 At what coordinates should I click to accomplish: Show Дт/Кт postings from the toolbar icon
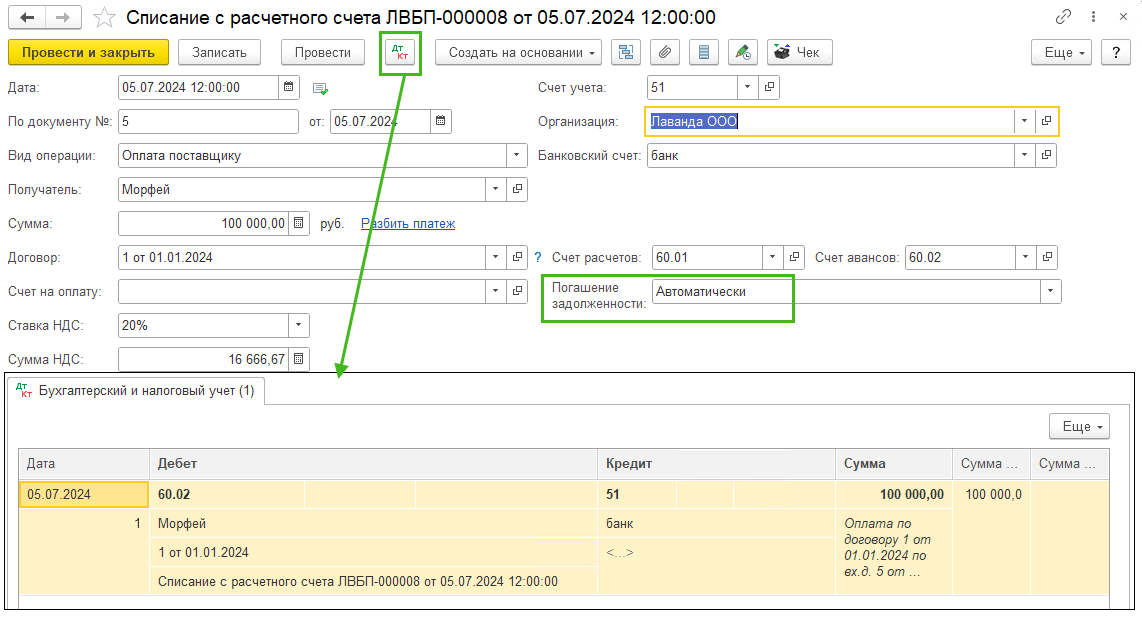pos(400,52)
